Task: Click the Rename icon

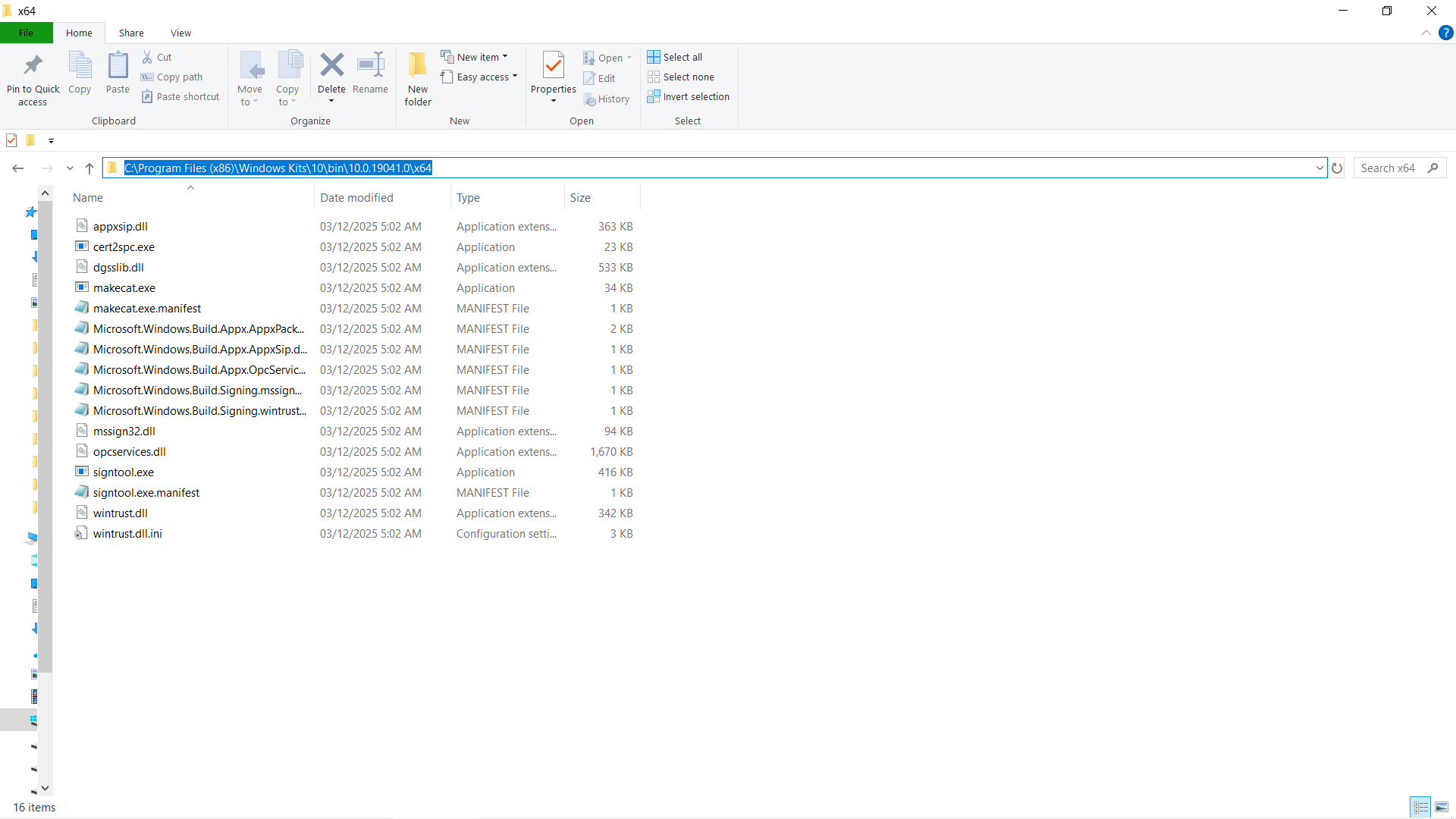Action: pyautogui.click(x=370, y=76)
